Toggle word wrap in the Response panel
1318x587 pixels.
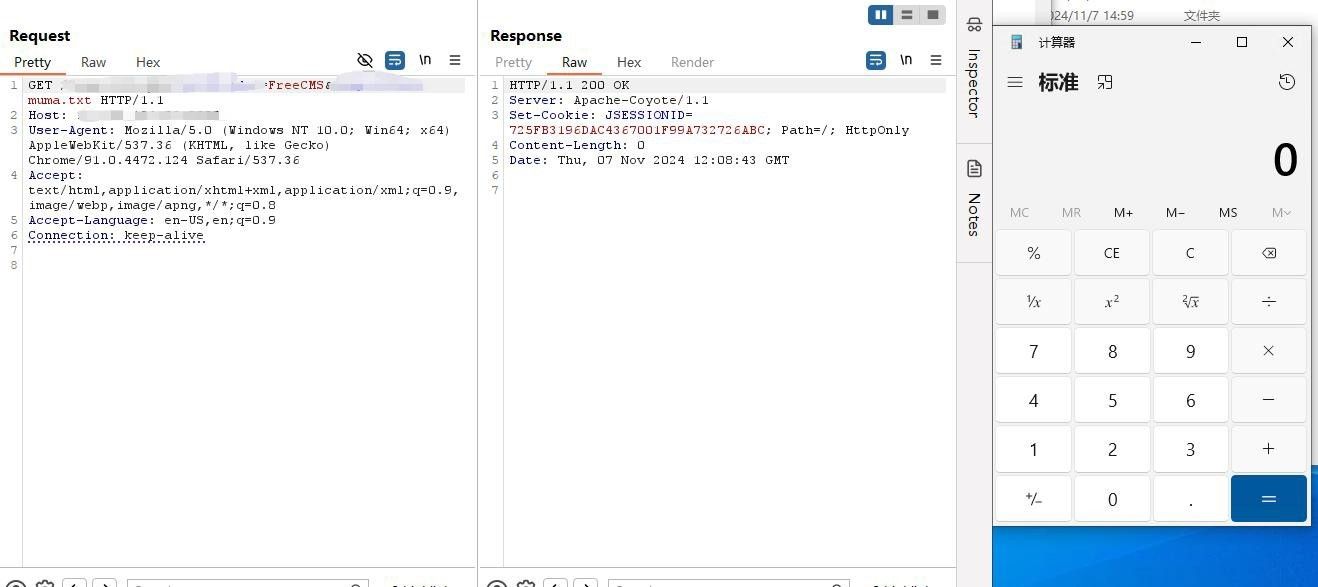(876, 60)
